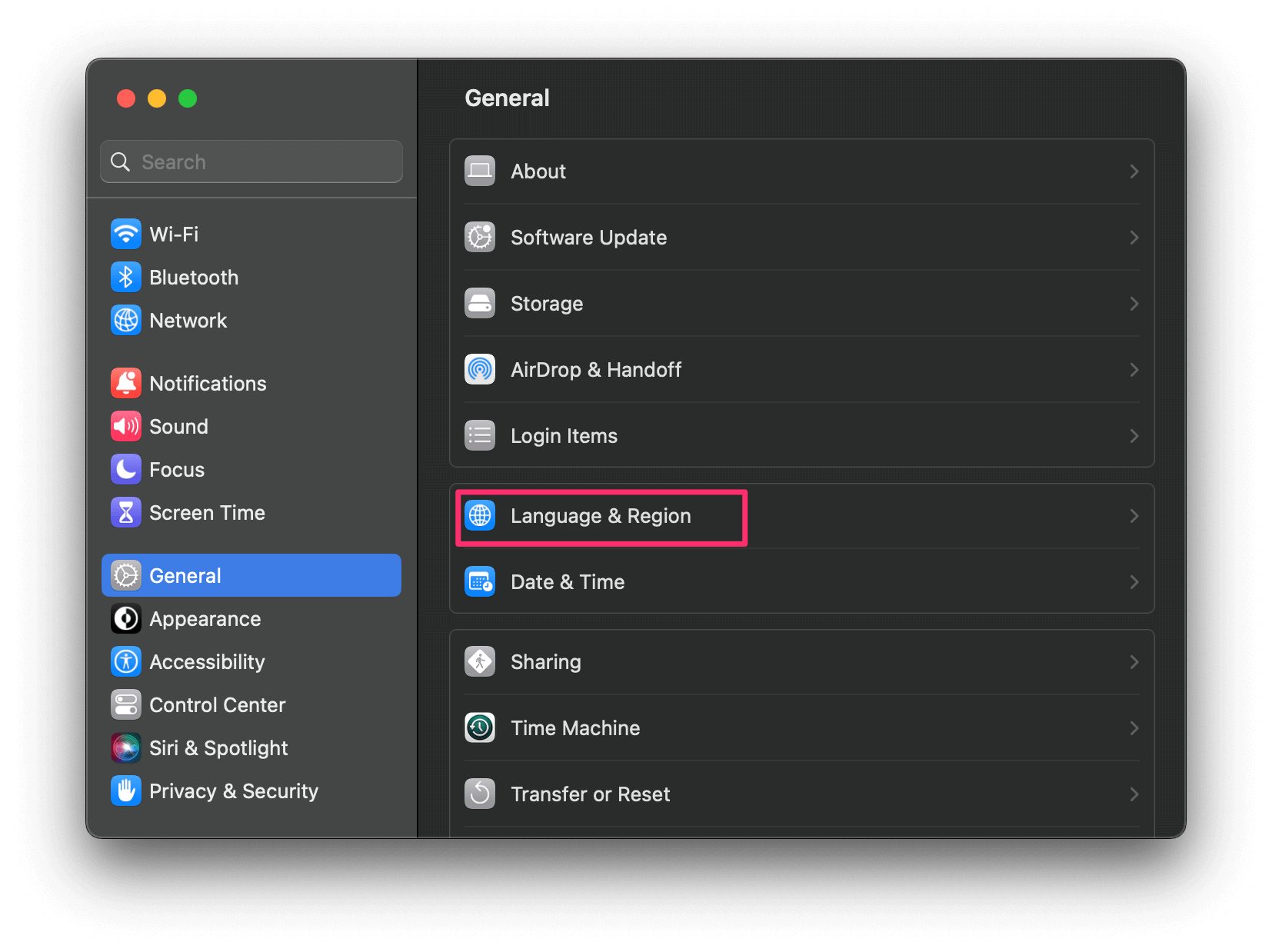The width and height of the screenshot is (1272, 952).
Task: Click the yellow minimize window button
Action: [x=157, y=98]
